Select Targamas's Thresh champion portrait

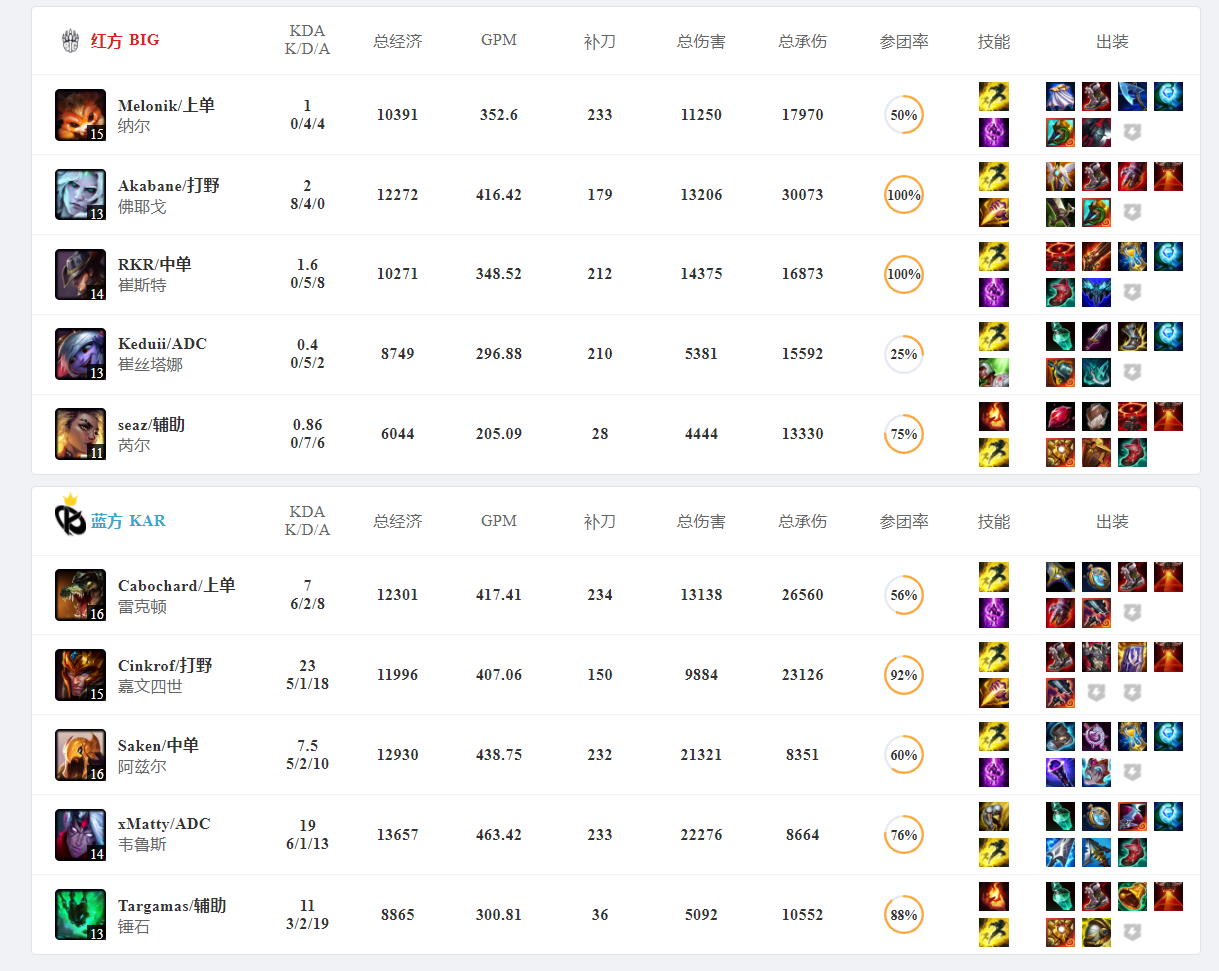(x=80, y=913)
